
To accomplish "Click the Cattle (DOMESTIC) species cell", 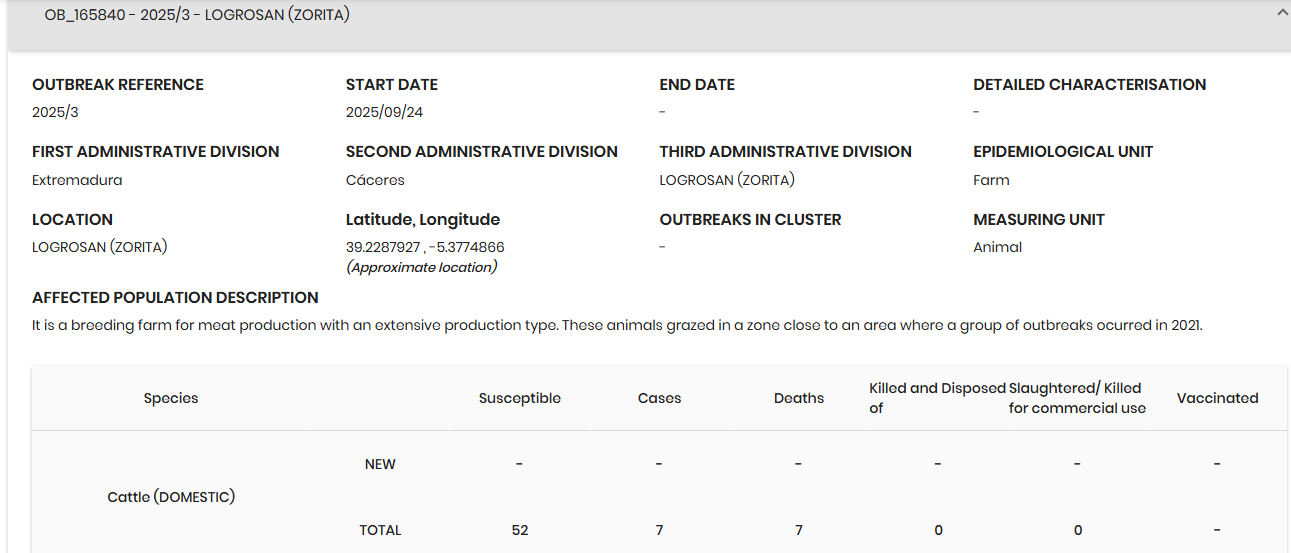I will pyautogui.click(x=171, y=497).
